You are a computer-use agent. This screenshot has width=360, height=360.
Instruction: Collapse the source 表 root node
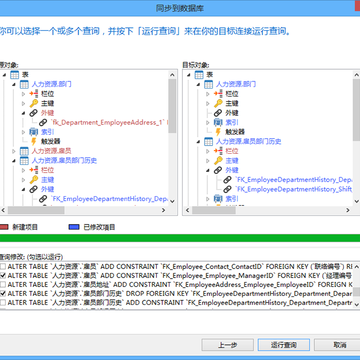[x=4, y=75]
